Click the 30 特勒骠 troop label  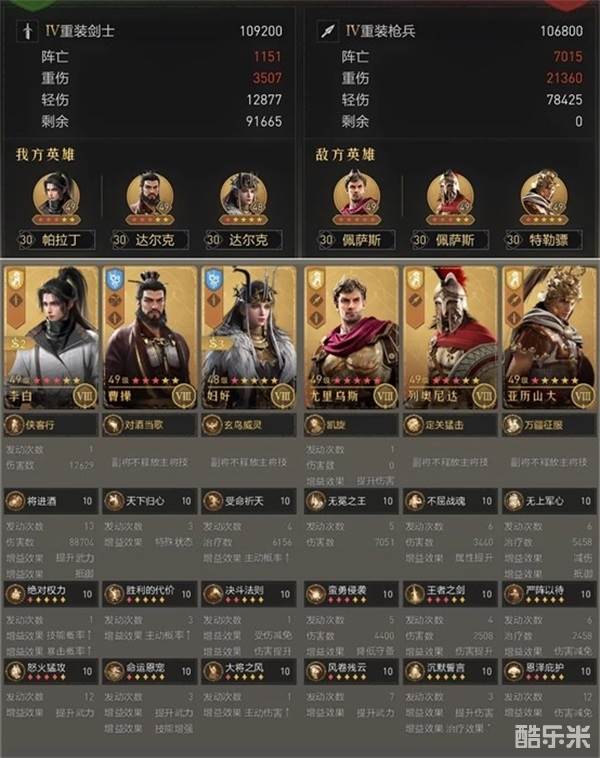pyautogui.click(x=544, y=240)
